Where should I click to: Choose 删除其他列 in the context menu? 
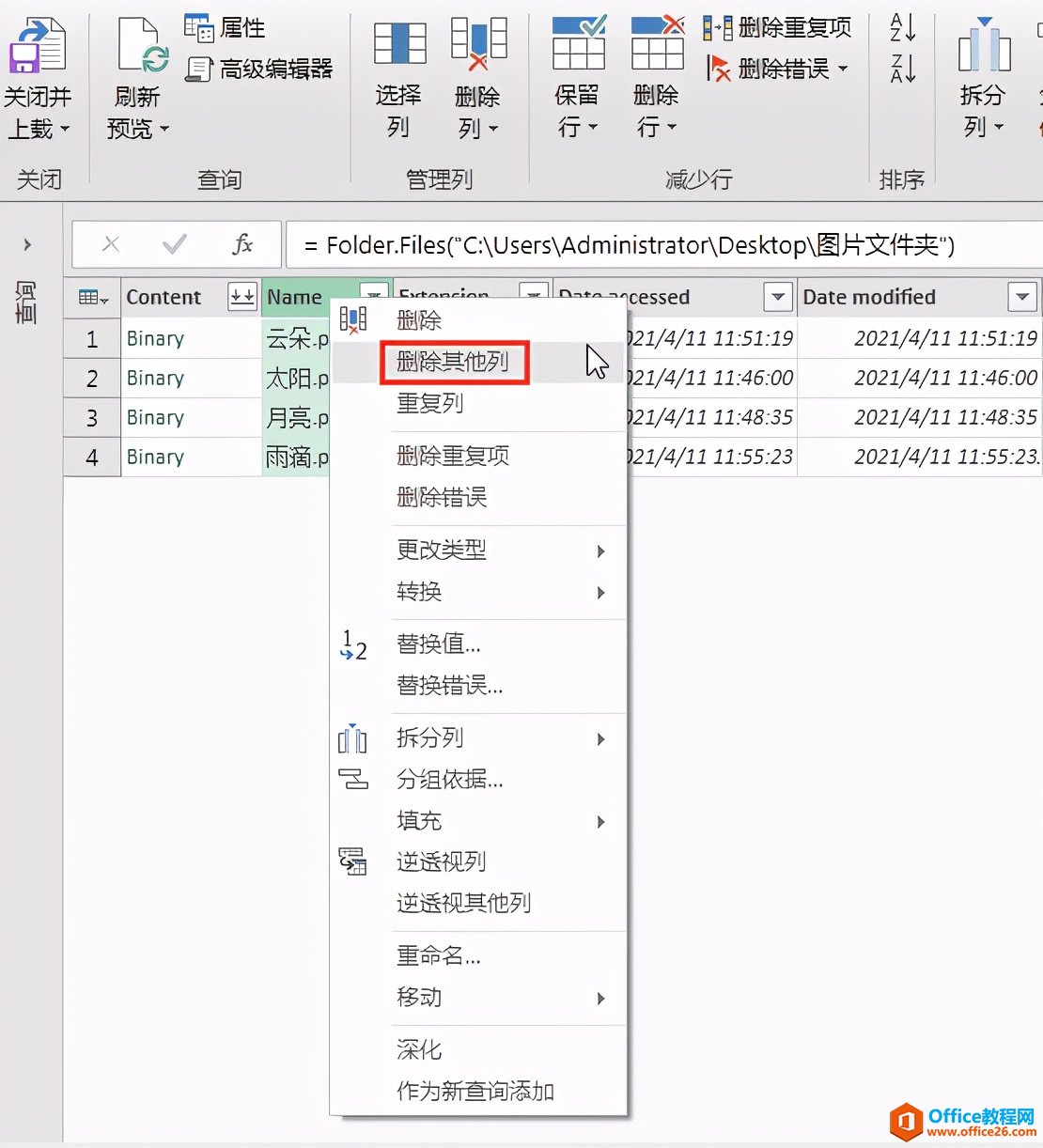(478, 362)
